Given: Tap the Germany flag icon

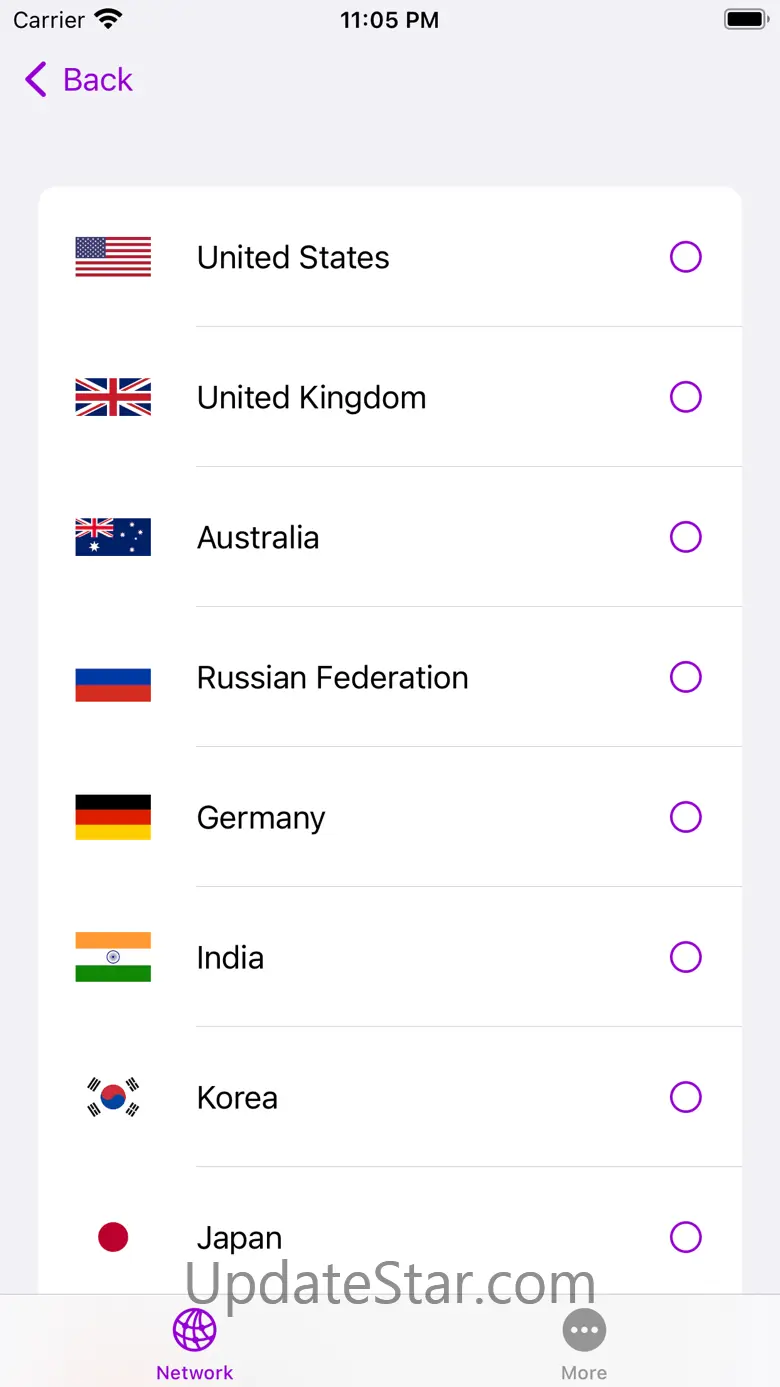Looking at the screenshot, I should coord(113,817).
